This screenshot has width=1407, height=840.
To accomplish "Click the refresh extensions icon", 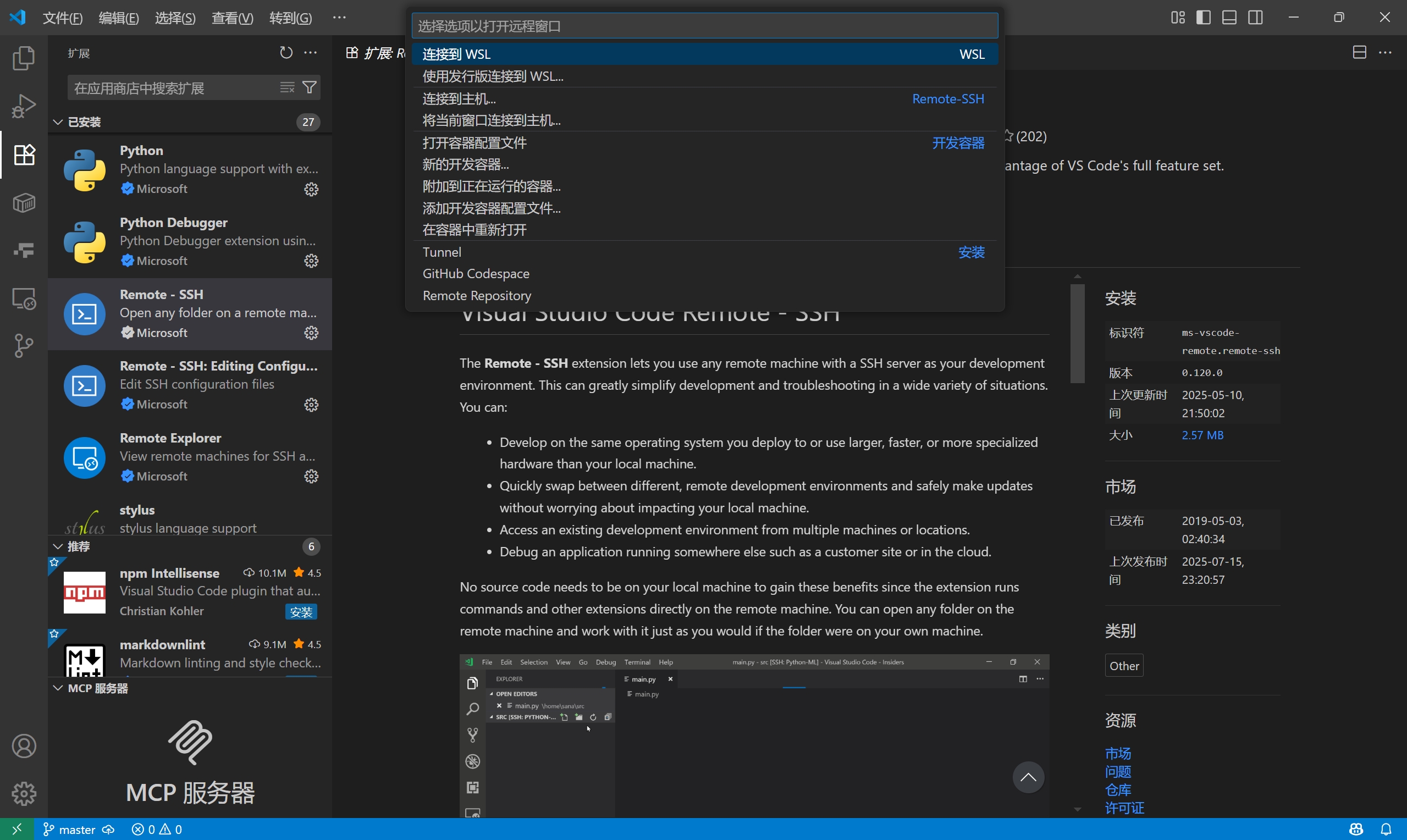I will point(286,53).
